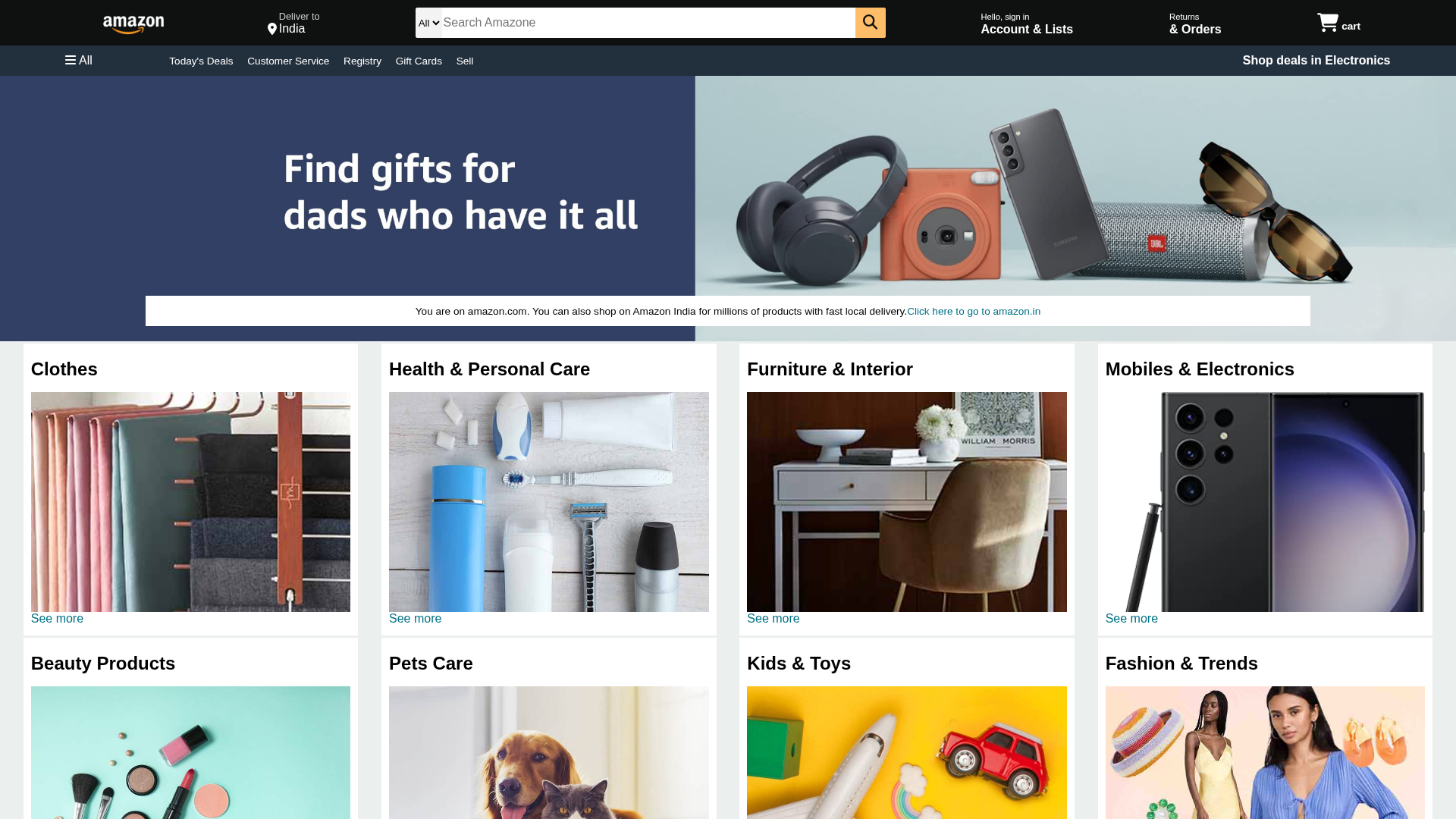Open Mobiles & Electronics phone image

tap(1265, 502)
